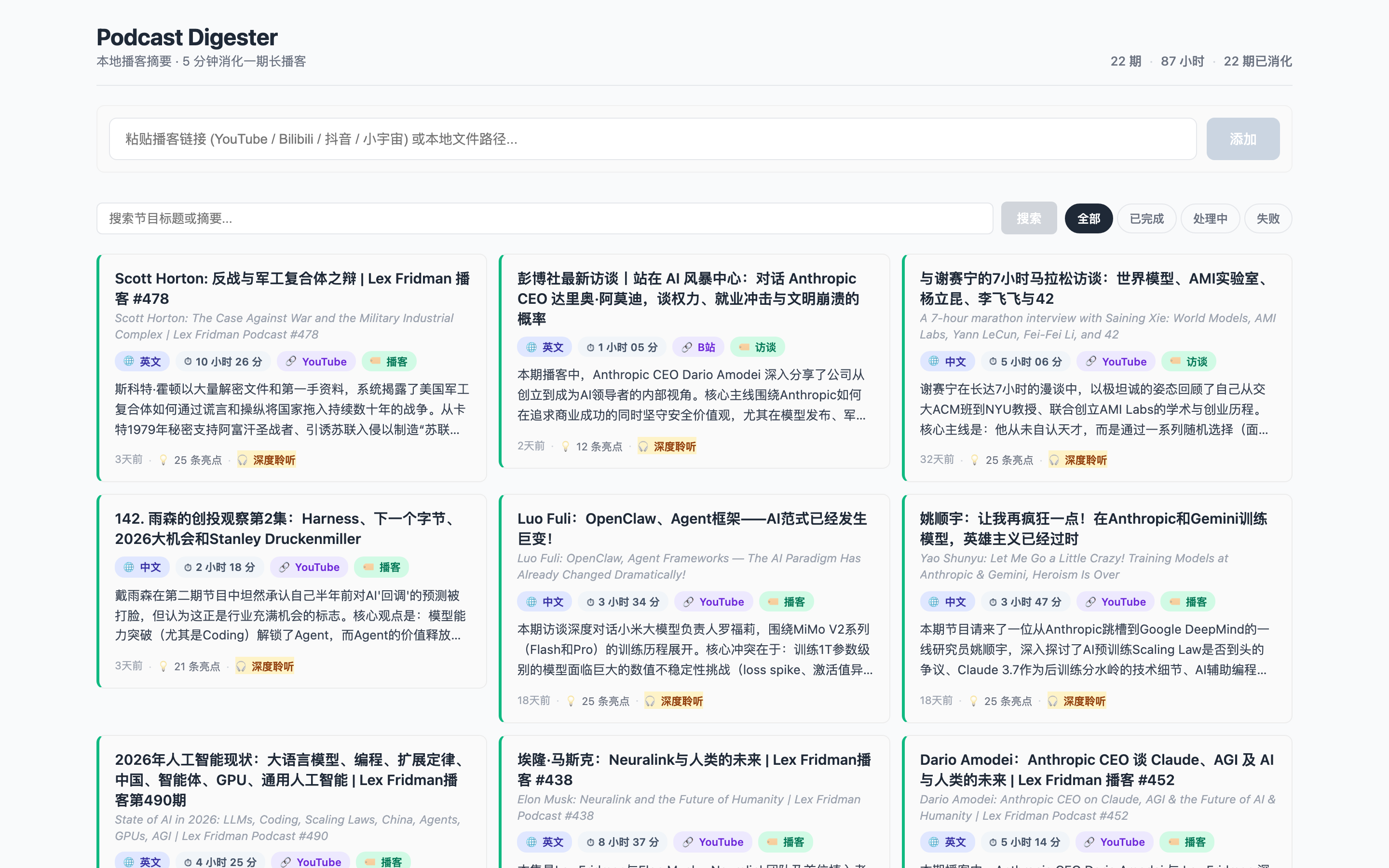
Task: Open Dario Amodei Lex Fridman #452 episode
Action: 1097,770
